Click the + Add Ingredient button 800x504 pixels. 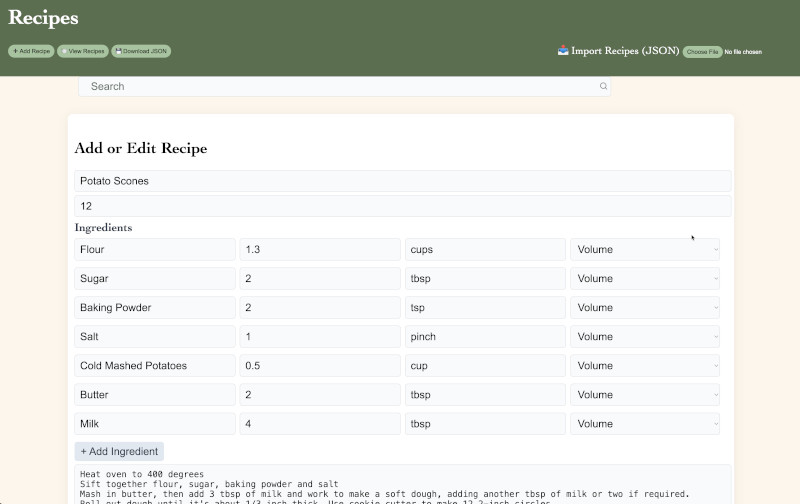(119, 452)
